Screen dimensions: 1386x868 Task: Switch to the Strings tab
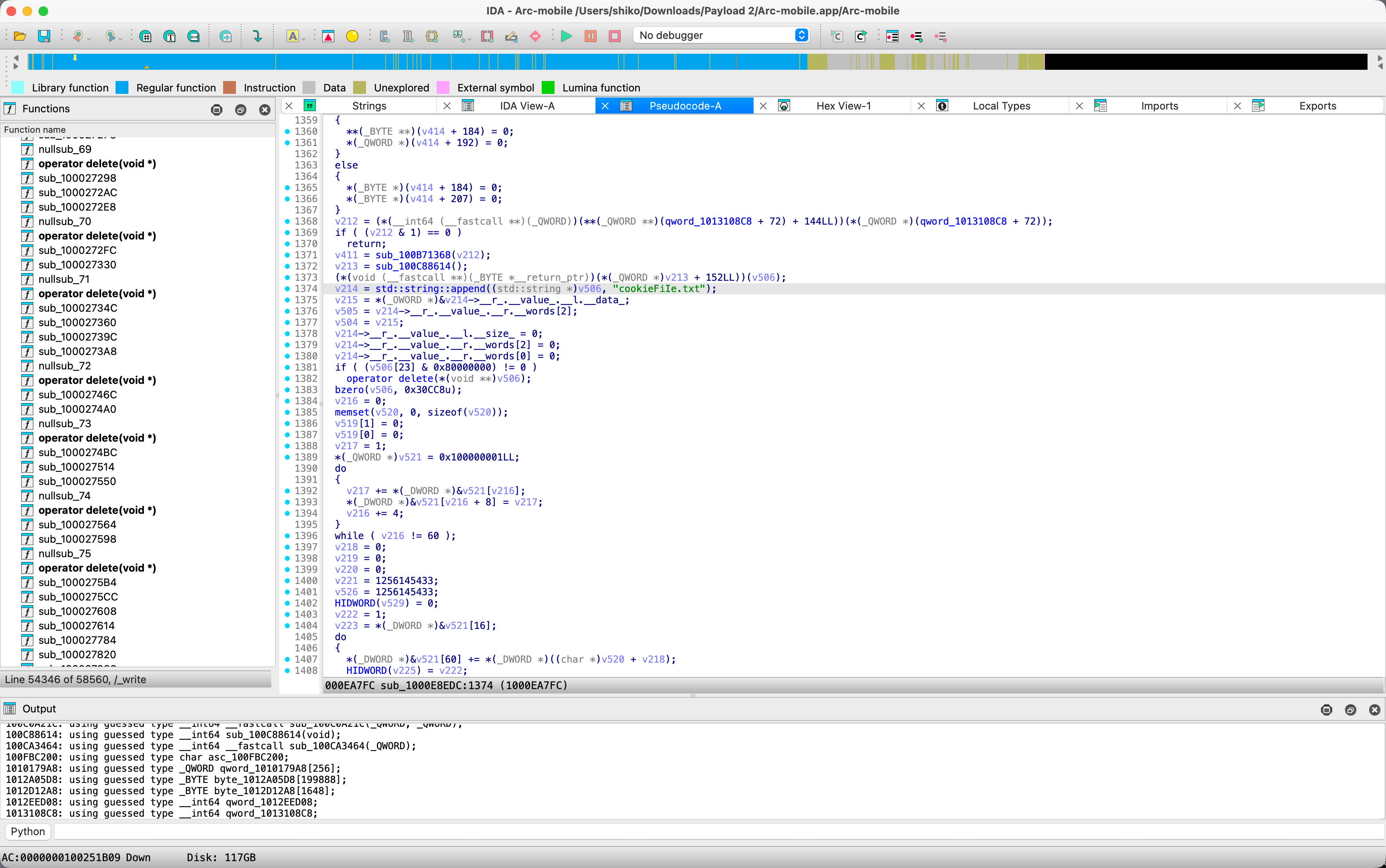(369, 105)
